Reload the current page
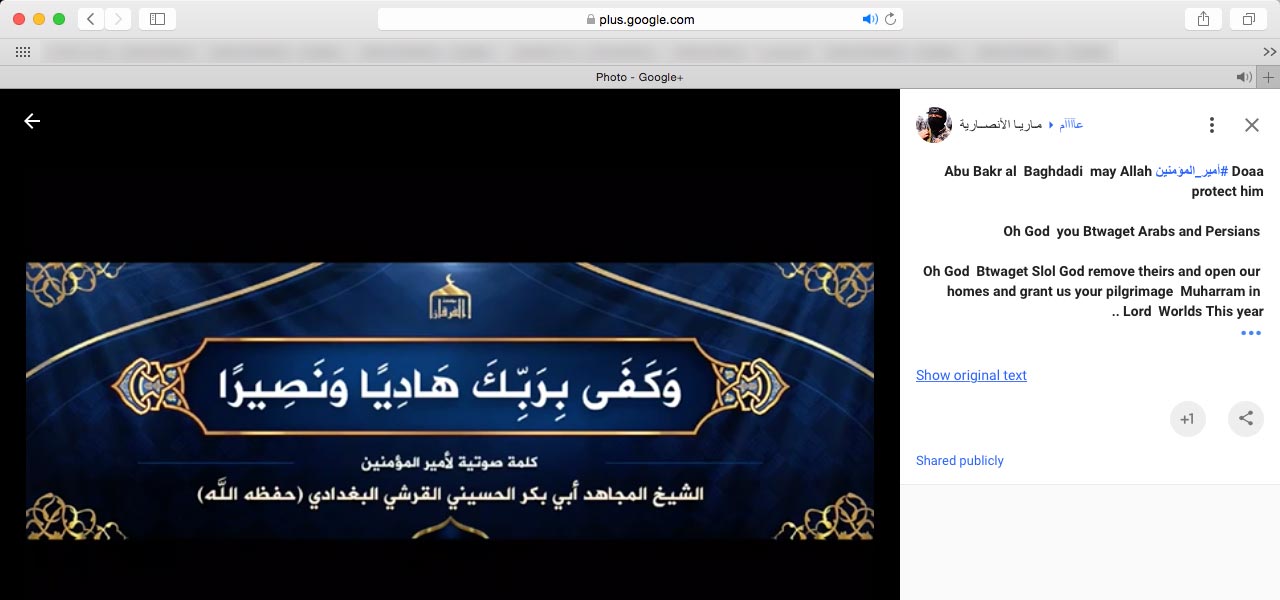Viewport: 1280px width, 600px height. [x=890, y=19]
